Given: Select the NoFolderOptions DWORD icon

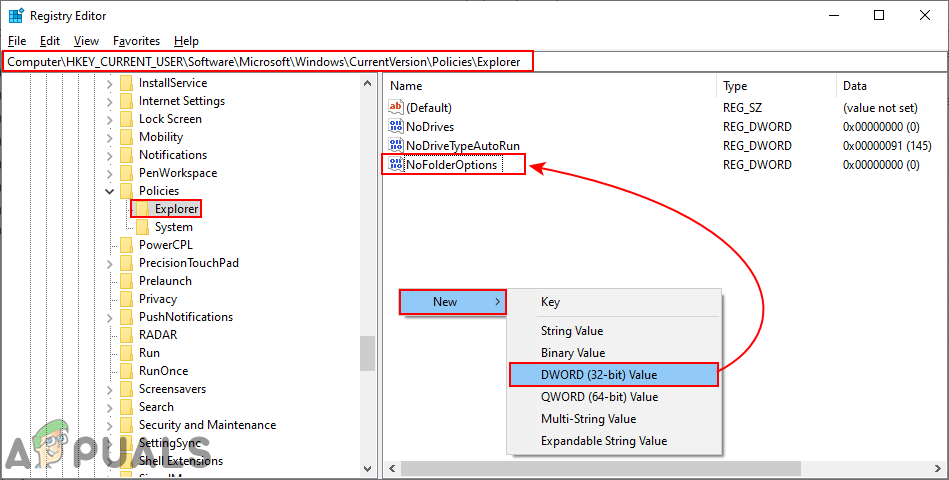Looking at the screenshot, I should tap(396, 164).
